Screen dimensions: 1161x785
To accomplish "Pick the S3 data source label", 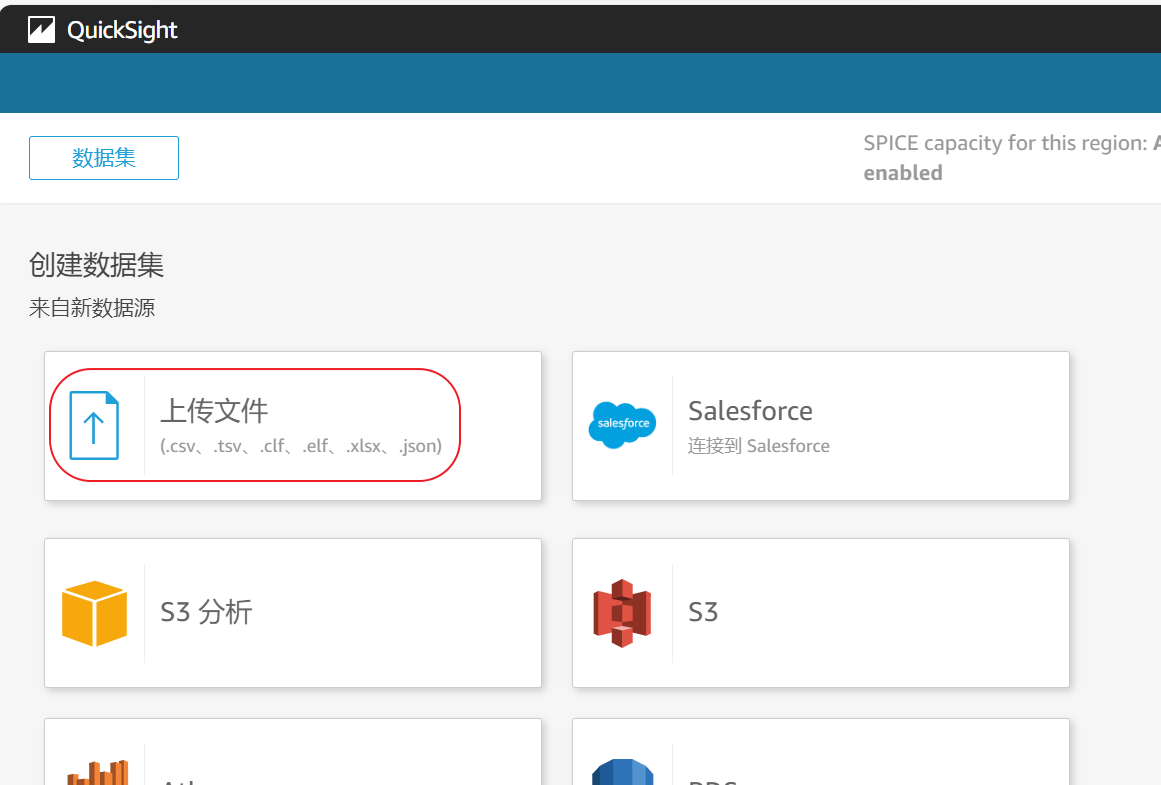I will pyautogui.click(x=703, y=612).
